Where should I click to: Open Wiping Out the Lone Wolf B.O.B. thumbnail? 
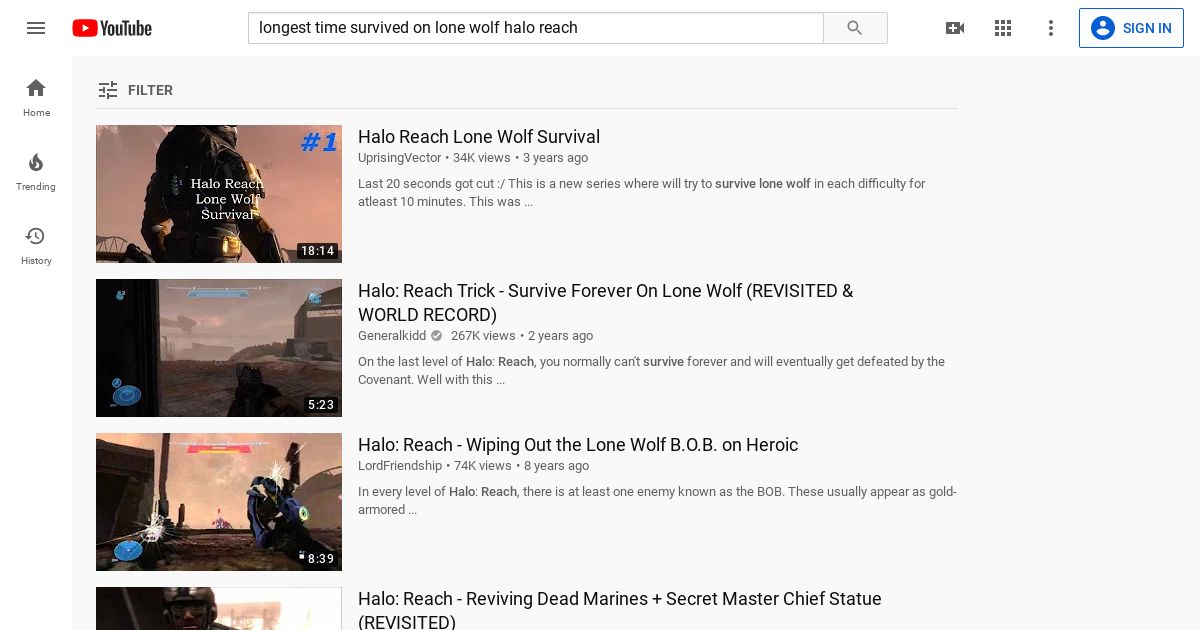[219, 502]
